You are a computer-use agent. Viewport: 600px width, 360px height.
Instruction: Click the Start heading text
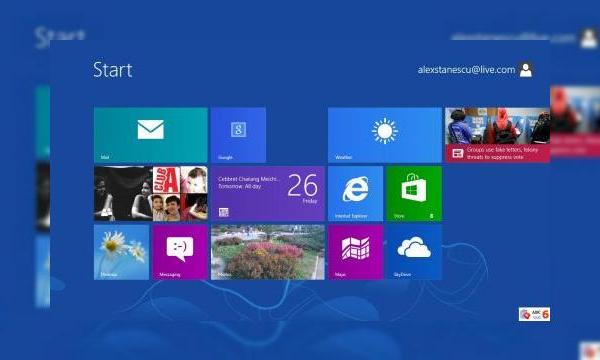pyautogui.click(x=112, y=70)
